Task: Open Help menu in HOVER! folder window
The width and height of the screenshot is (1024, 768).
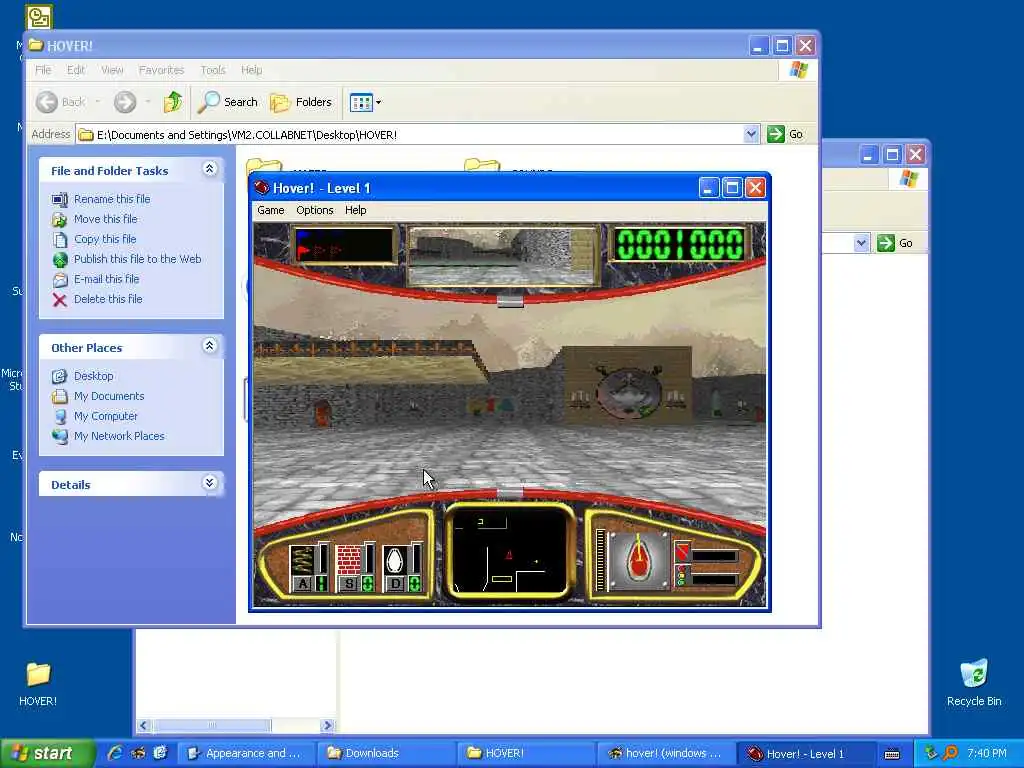Action: click(x=251, y=70)
